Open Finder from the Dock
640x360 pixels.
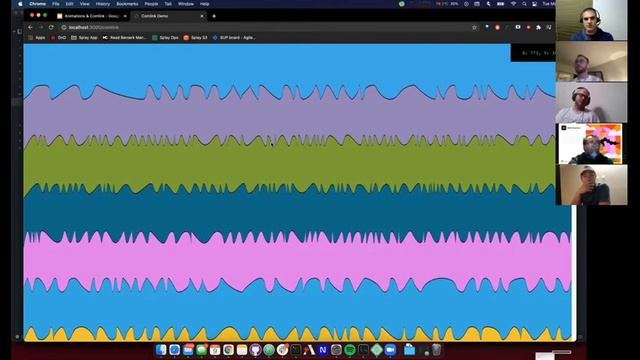161,350
